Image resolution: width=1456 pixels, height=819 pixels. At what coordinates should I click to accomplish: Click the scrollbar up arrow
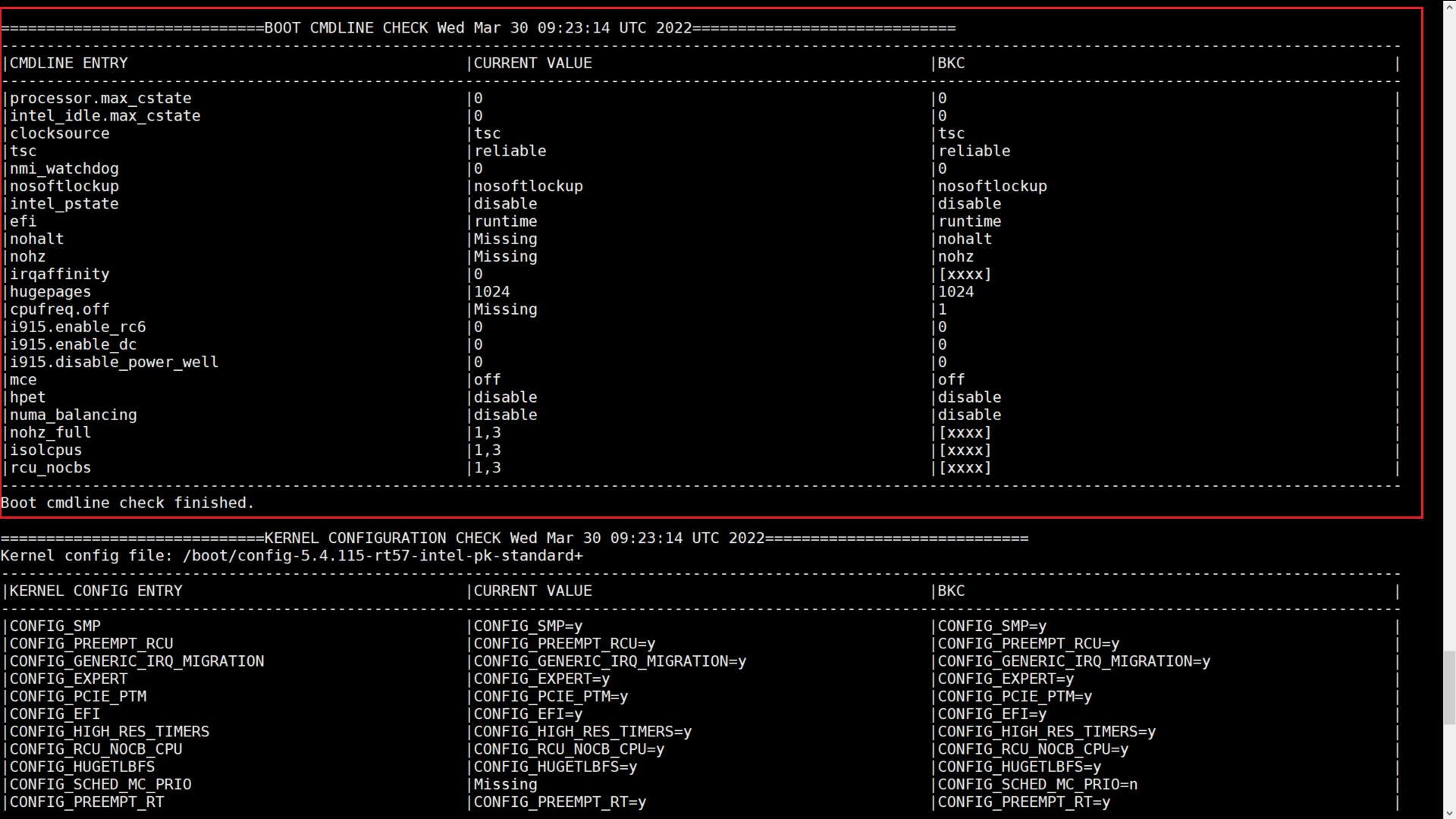coord(1448,6)
